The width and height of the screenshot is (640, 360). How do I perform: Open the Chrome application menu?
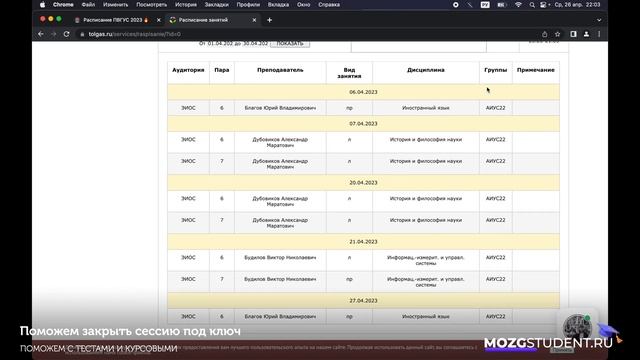(x=63, y=5)
